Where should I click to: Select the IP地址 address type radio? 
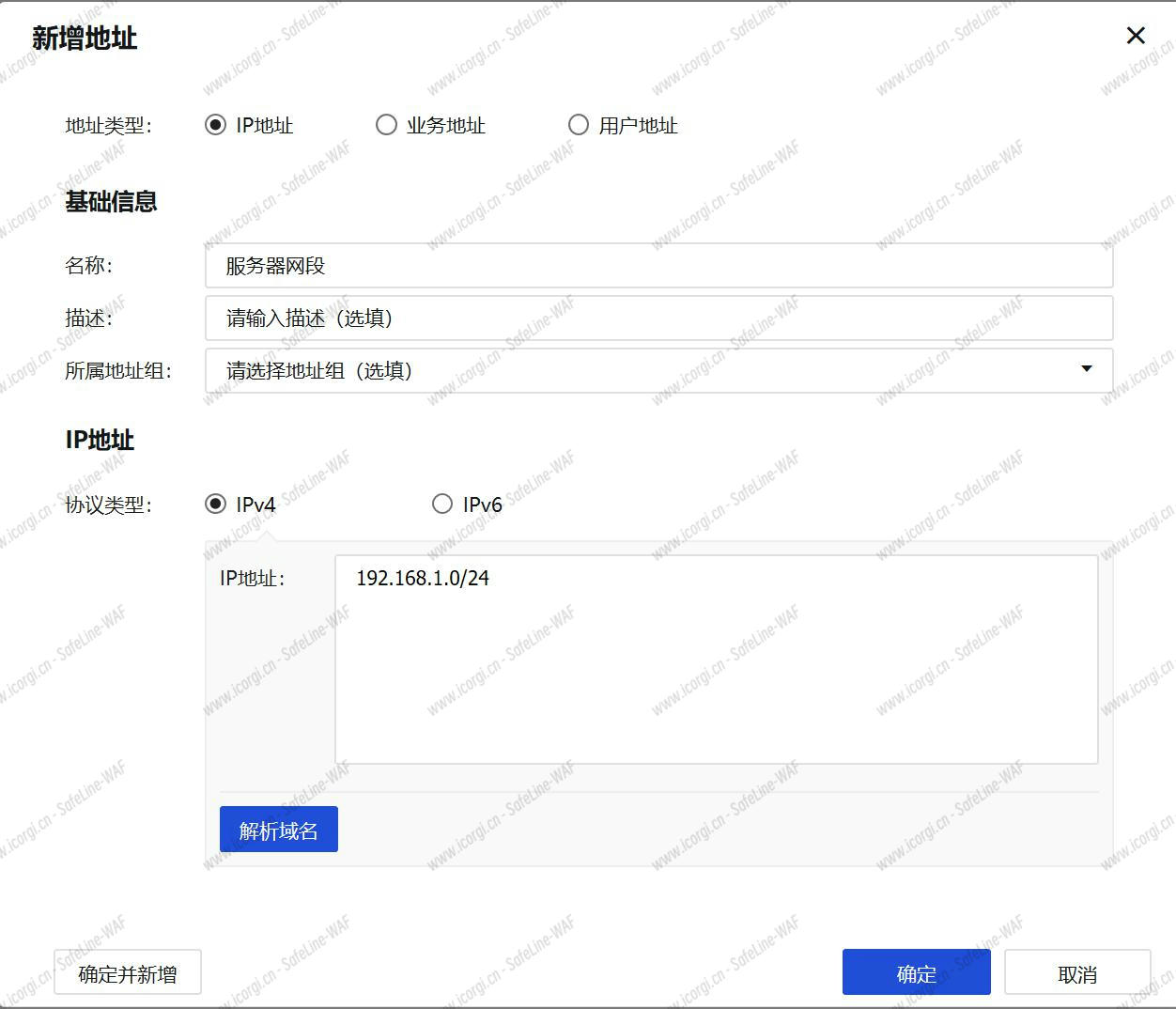(x=216, y=125)
